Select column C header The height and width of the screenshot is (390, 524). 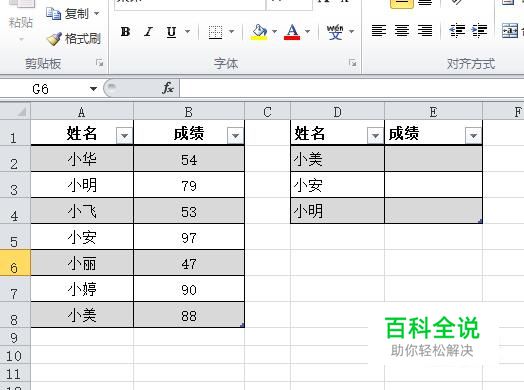tap(267, 112)
